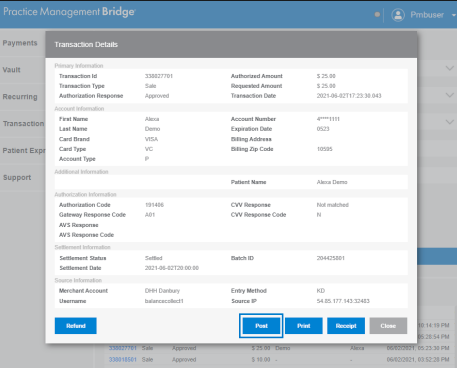Open the Payments sidebar menu
The width and height of the screenshot is (457, 368).
tap(20, 43)
